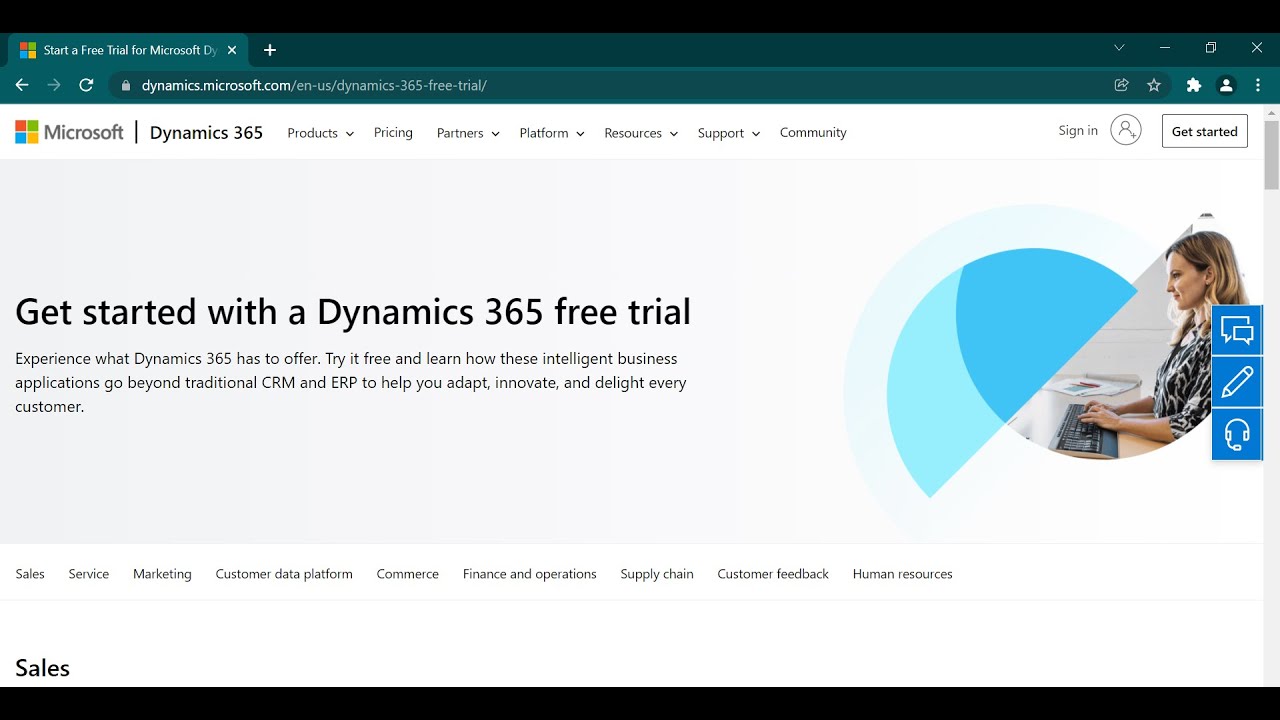Jump to the Marketing section tab

pos(162,574)
